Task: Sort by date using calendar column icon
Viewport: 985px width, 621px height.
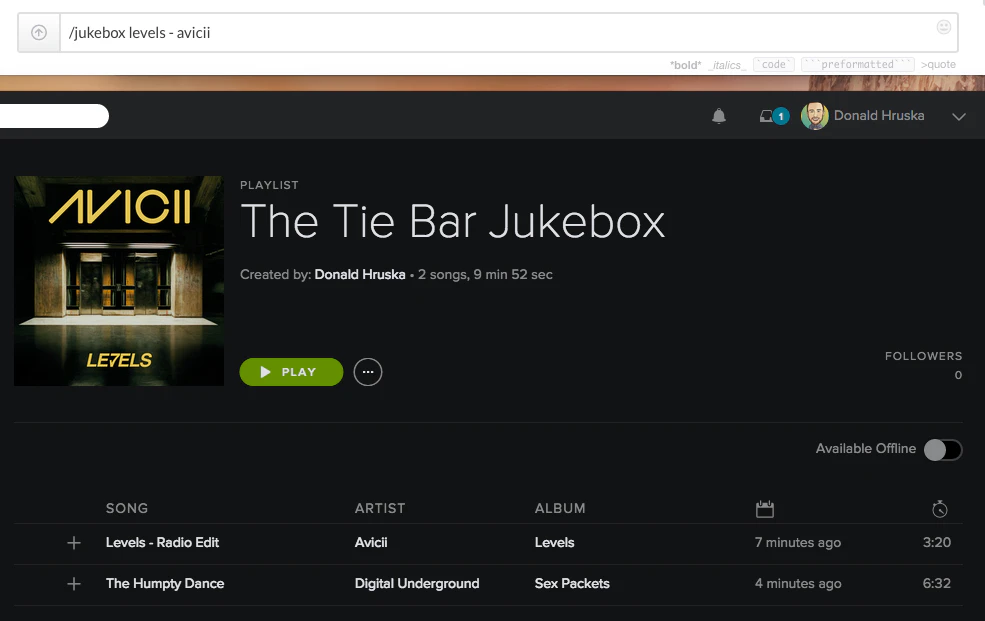Action: [x=765, y=508]
